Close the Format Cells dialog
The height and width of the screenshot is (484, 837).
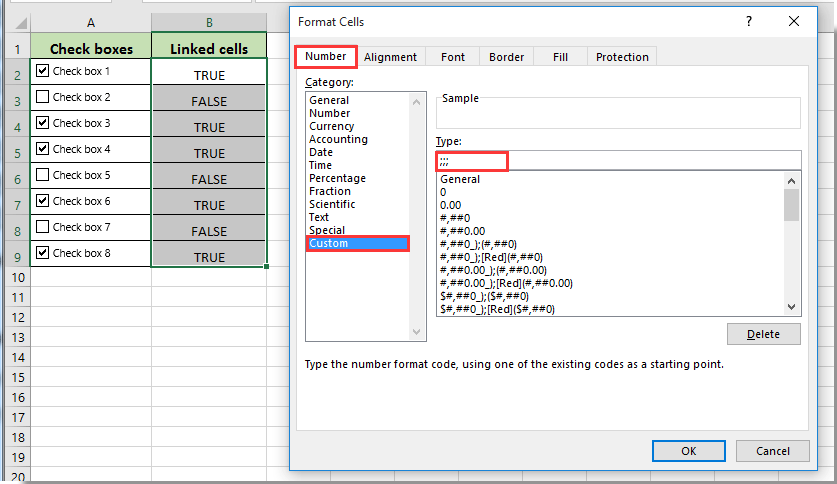coord(793,21)
